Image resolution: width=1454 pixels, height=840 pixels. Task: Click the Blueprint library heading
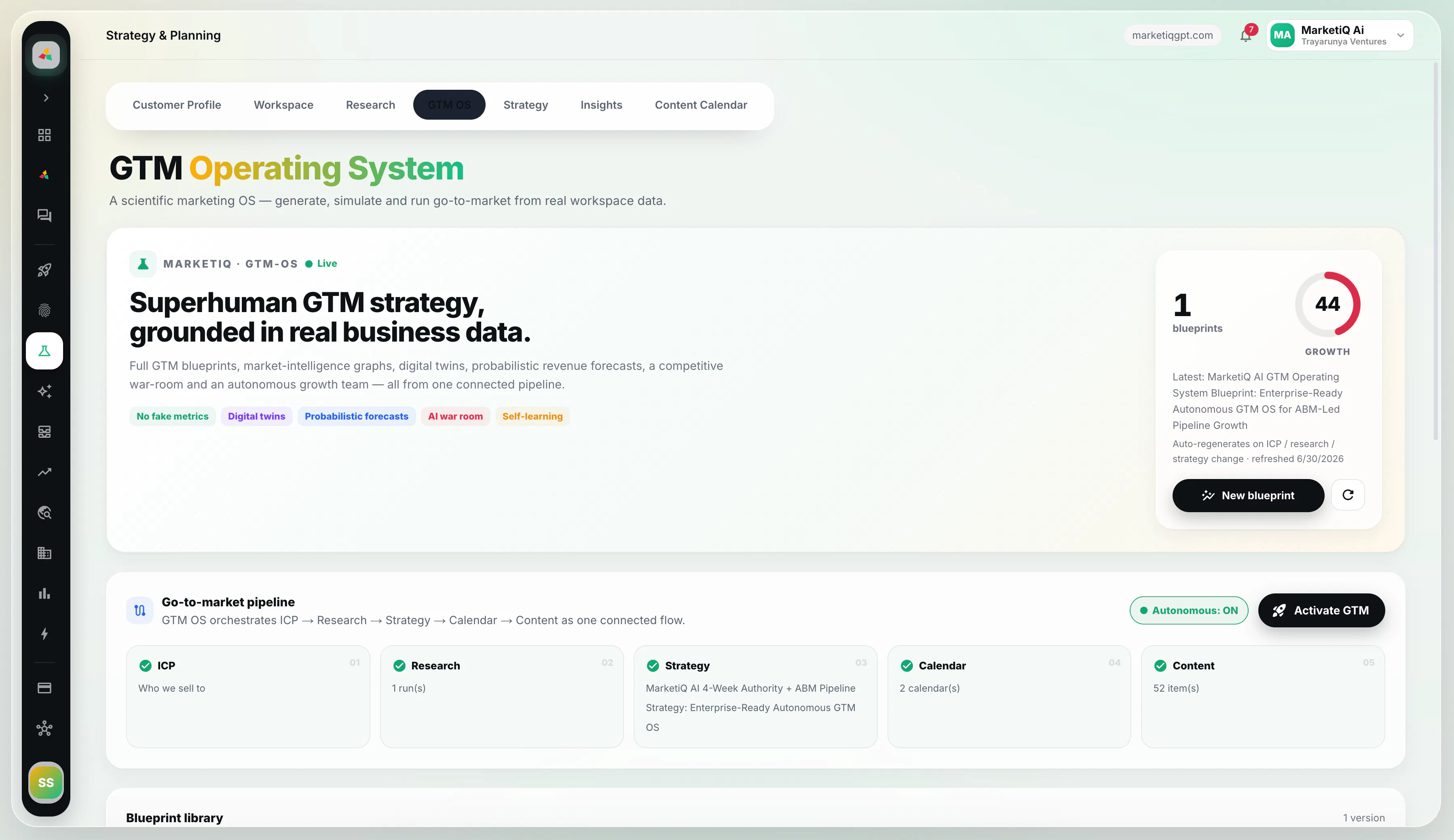coord(174,817)
